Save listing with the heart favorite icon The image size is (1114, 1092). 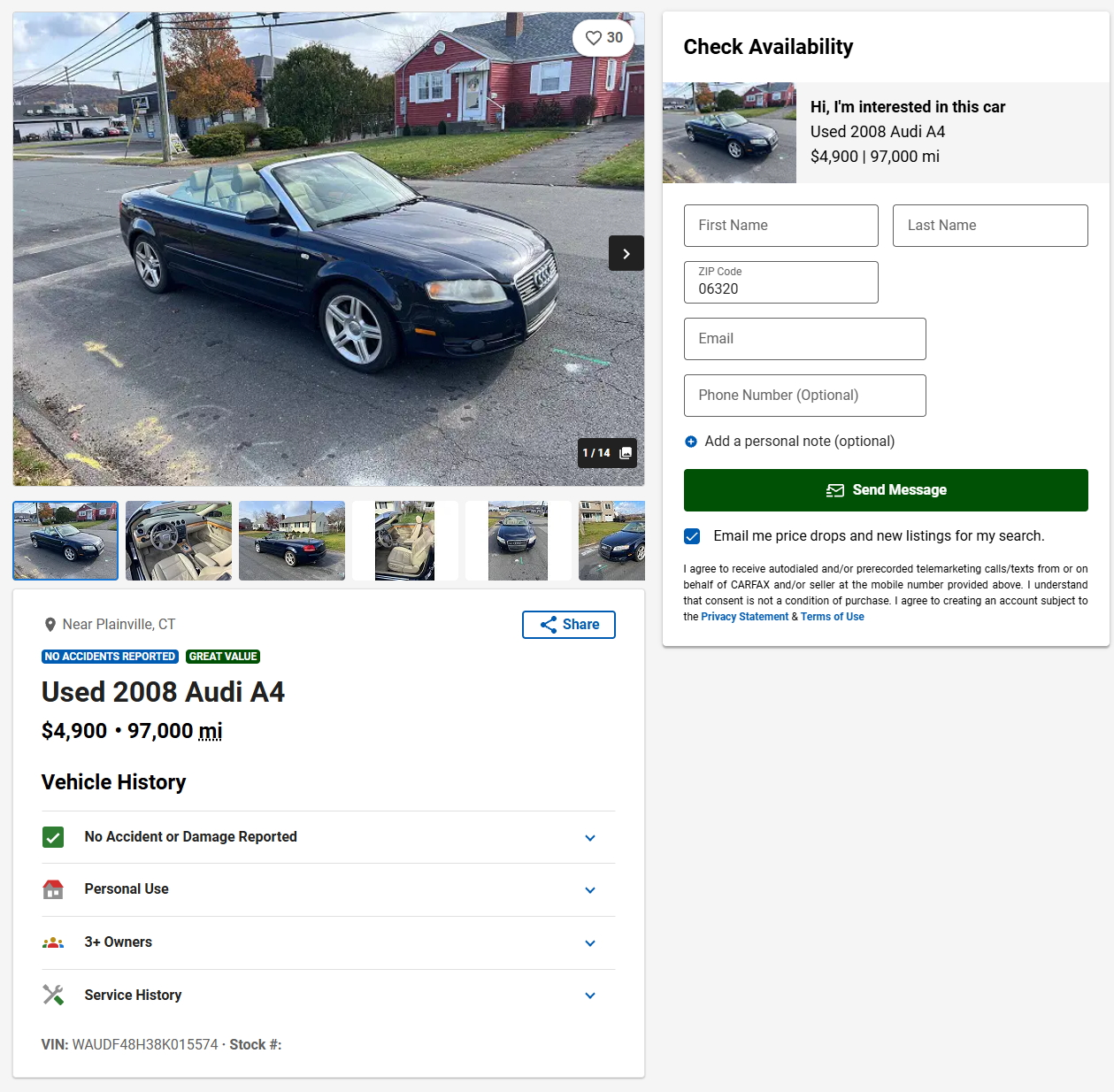(x=603, y=38)
